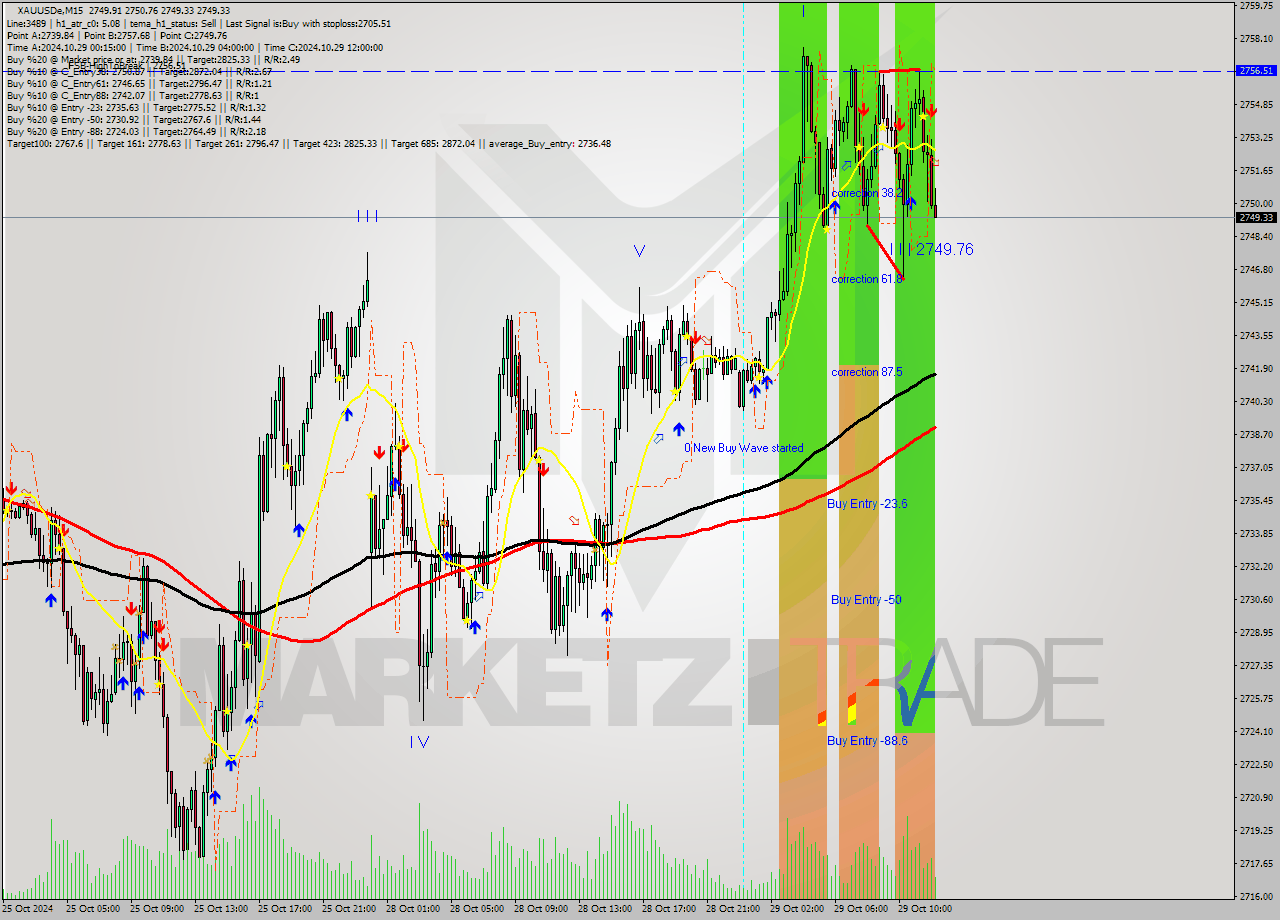Screen dimensions: 1280x920
Task: Select the 'Buy Entry -88.6' chart label
Action: 867,741
